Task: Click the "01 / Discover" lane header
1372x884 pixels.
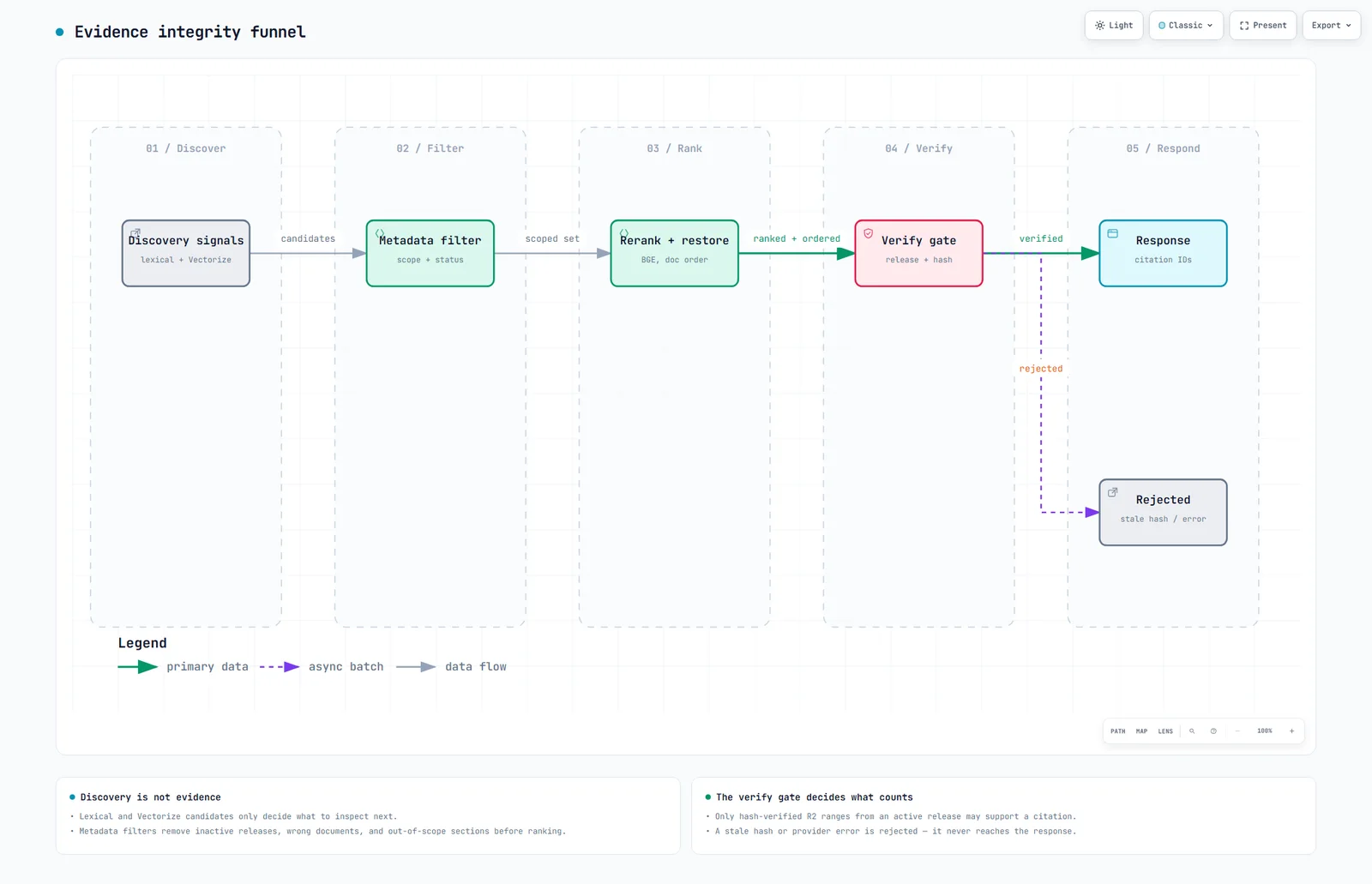Action: click(x=186, y=148)
